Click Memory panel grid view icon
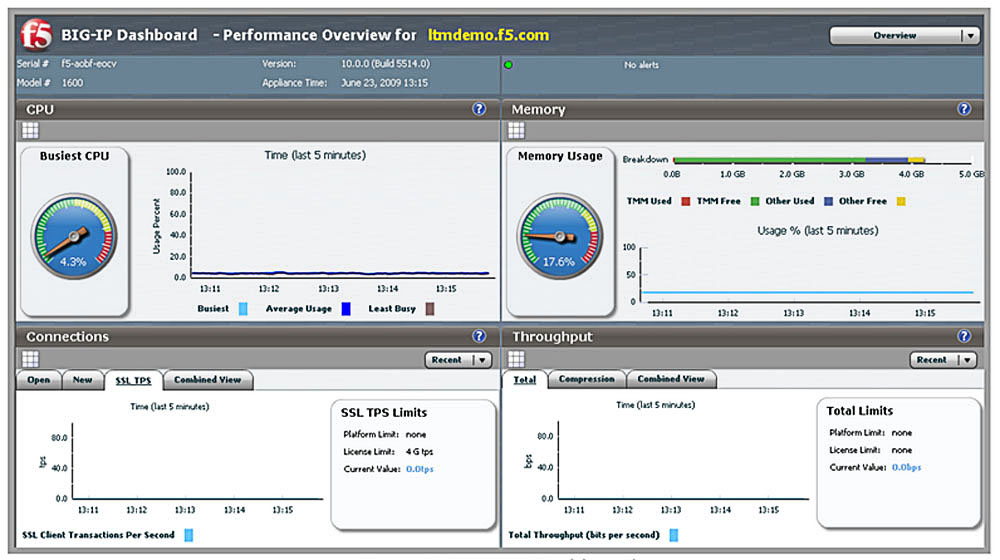This screenshot has height=560, width=1000. (x=517, y=131)
